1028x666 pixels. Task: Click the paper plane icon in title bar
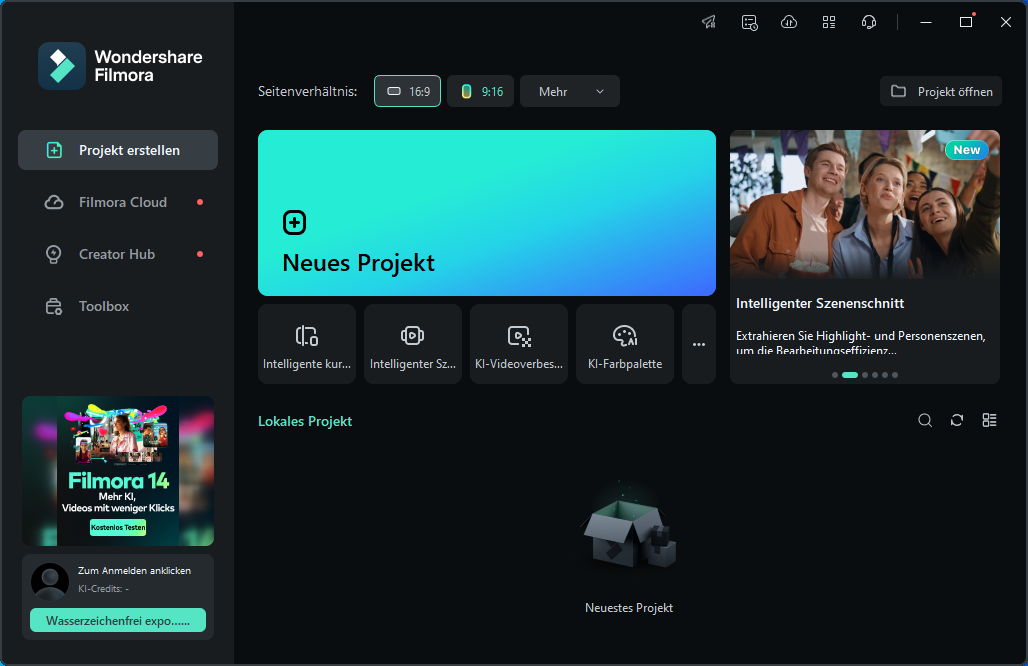[709, 22]
